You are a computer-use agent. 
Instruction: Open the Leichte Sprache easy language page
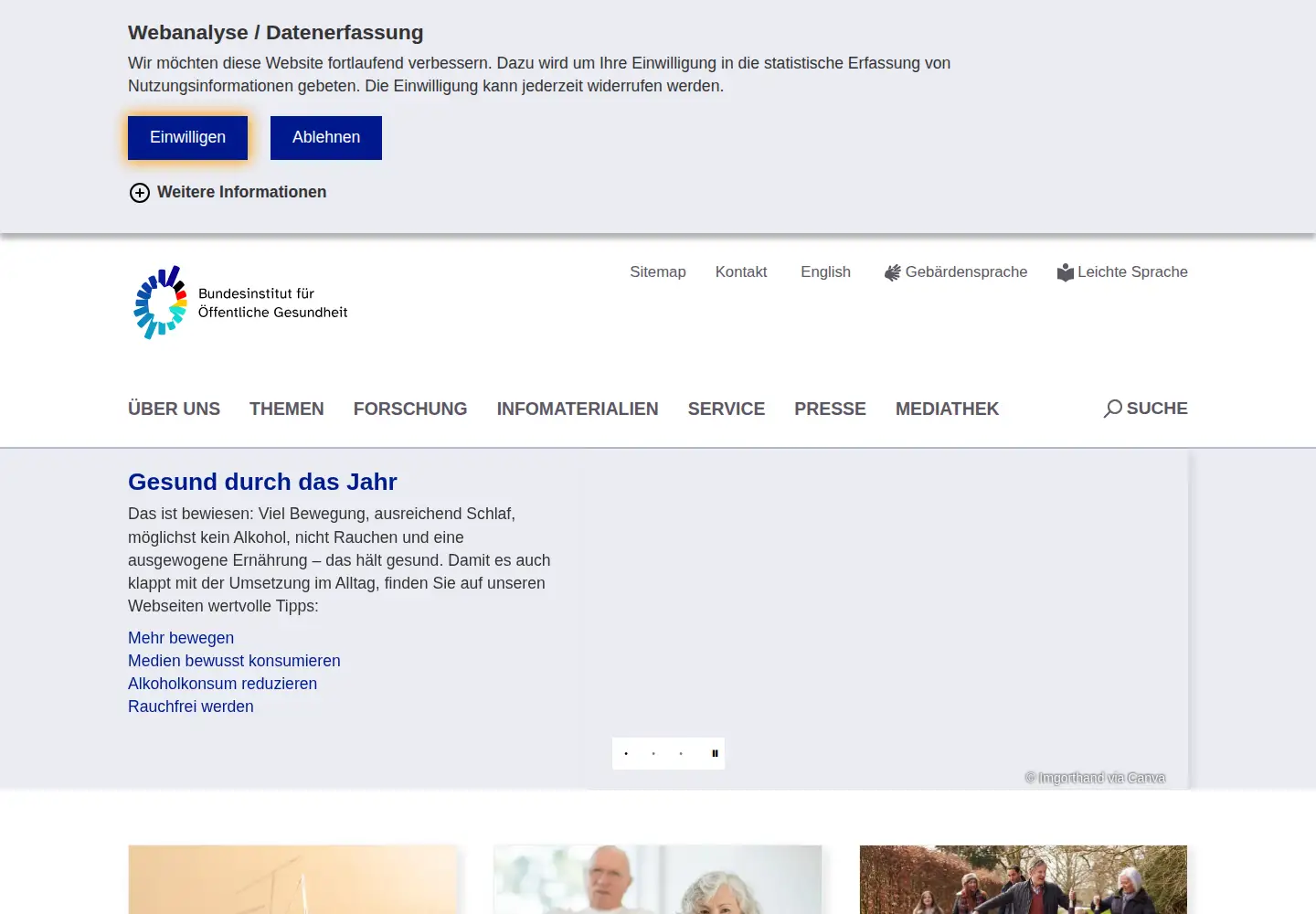[x=1122, y=271]
